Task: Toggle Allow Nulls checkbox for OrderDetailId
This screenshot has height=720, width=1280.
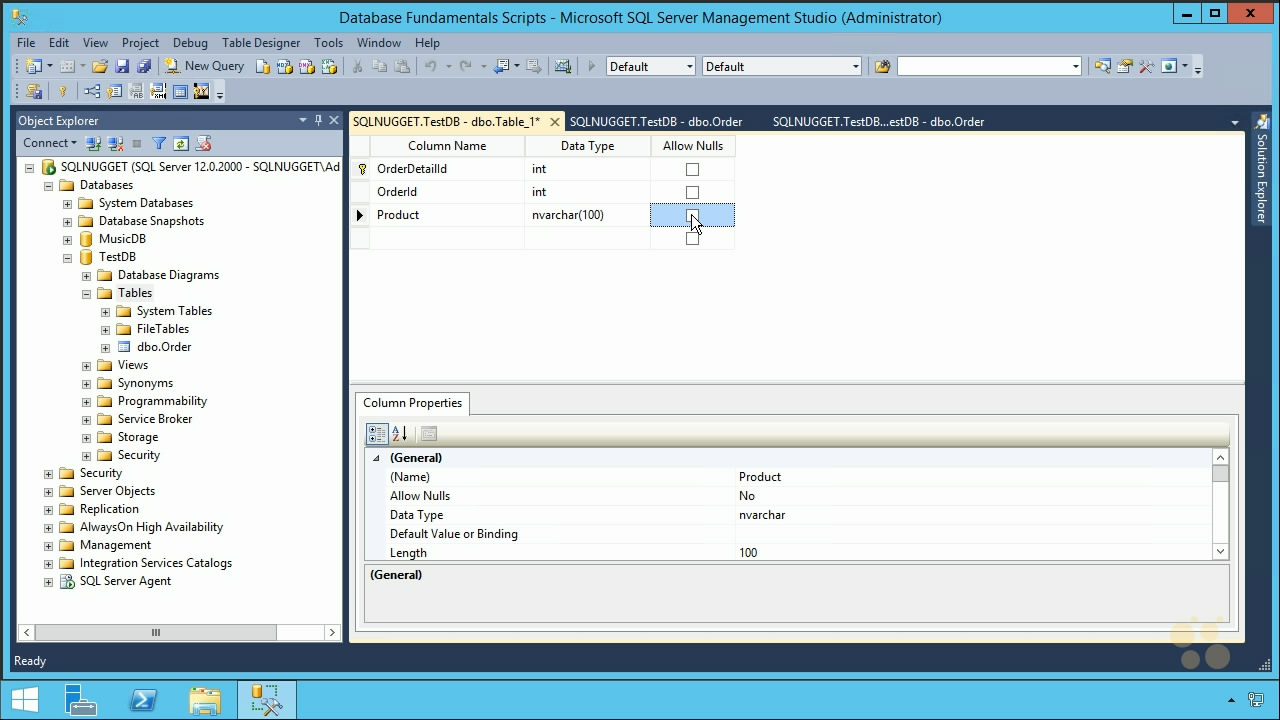Action: click(692, 169)
